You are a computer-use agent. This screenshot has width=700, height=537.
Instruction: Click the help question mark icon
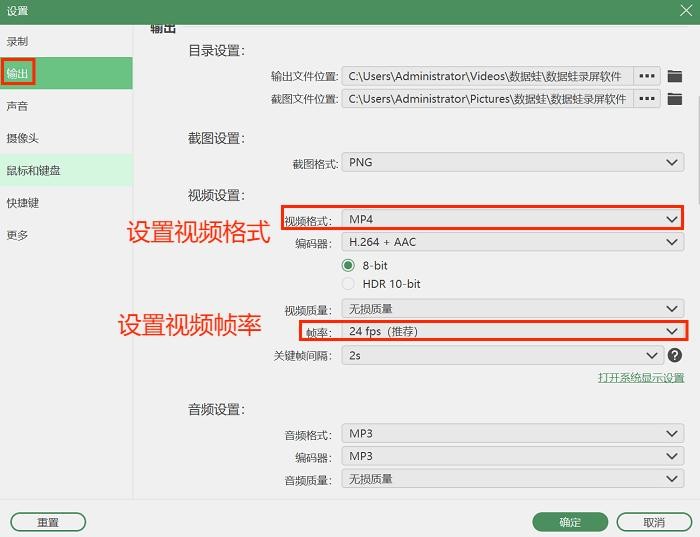click(675, 355)
